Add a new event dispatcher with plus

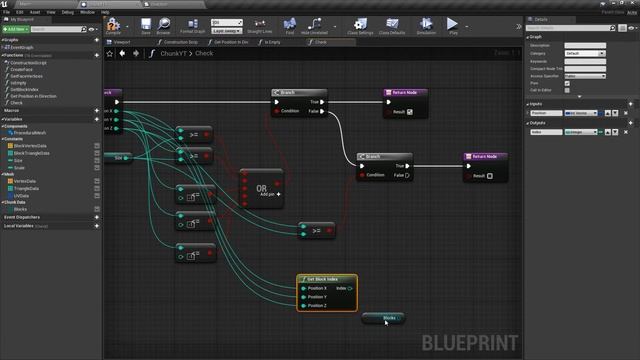pyautogui.click(x=97, y=217)
